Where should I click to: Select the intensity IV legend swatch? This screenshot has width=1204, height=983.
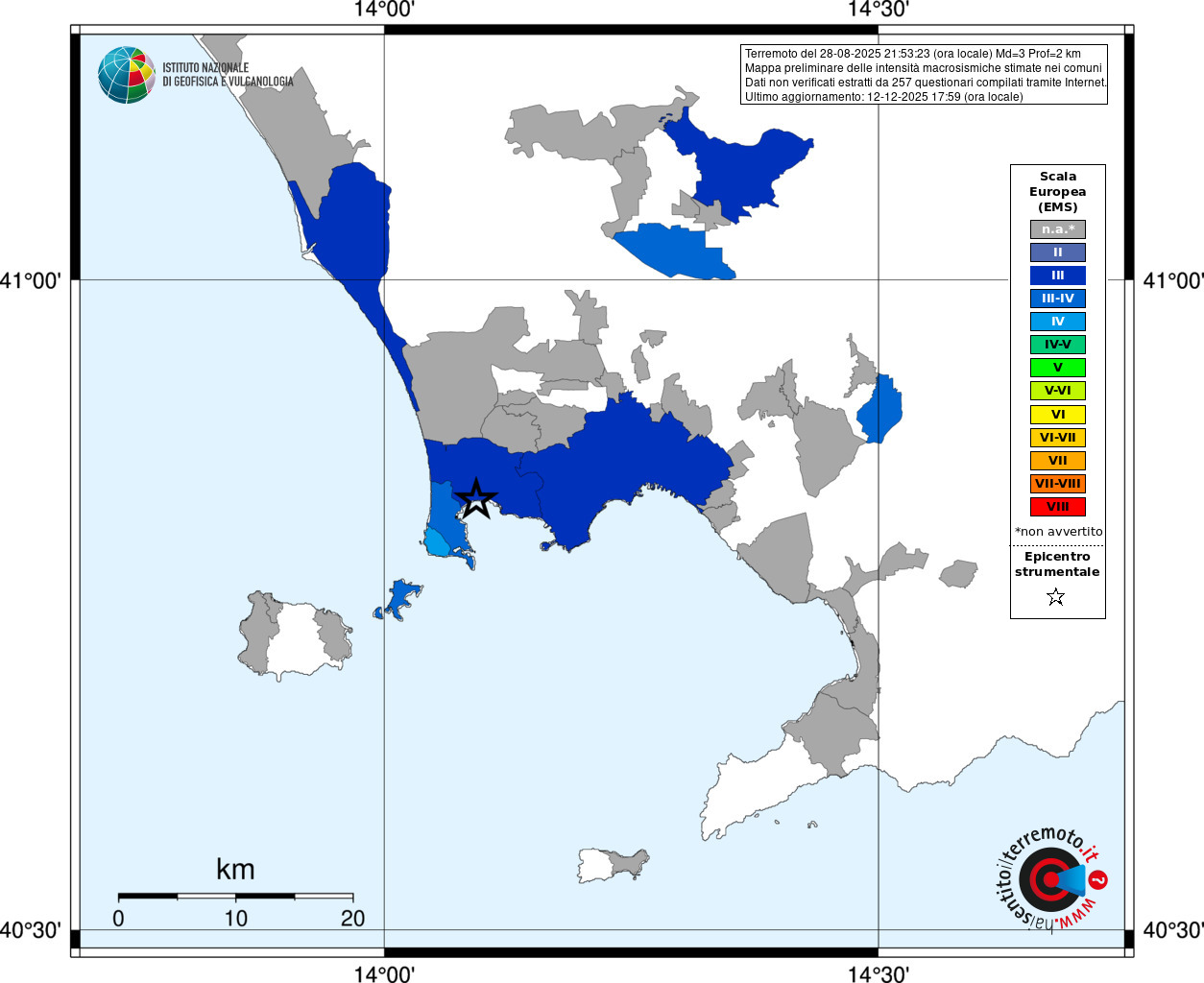(x=1058, y=322)
